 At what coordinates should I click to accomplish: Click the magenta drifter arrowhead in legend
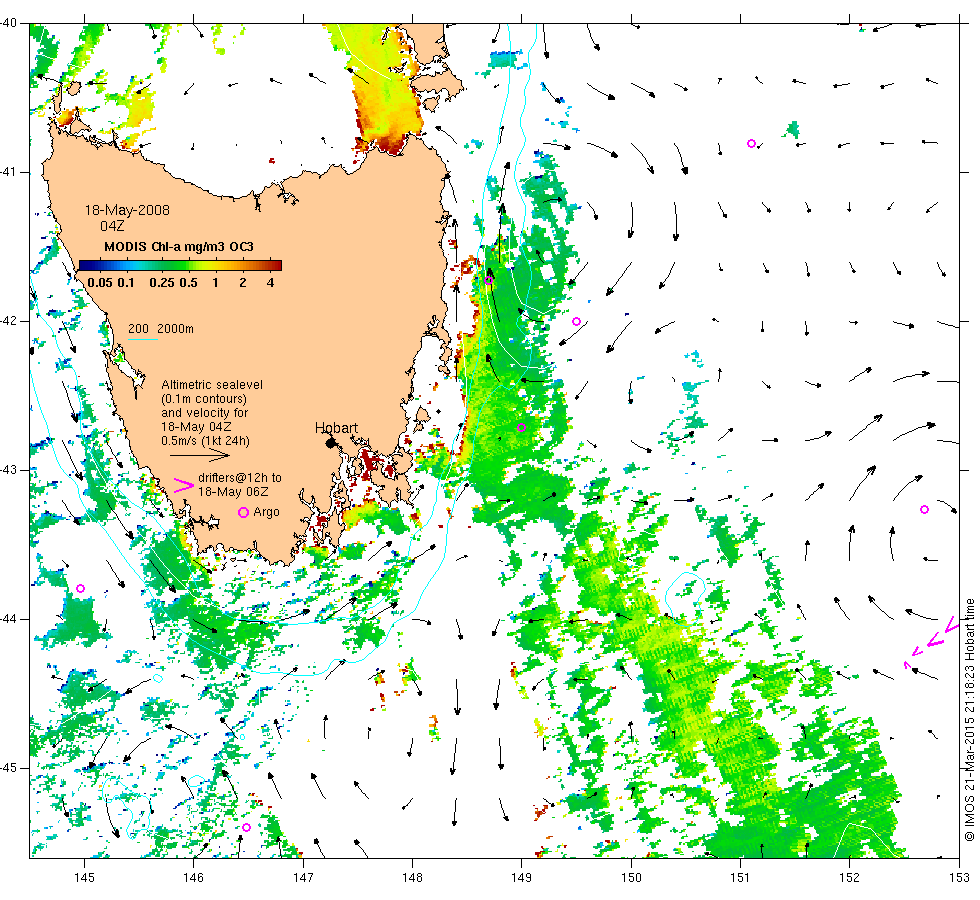(x=184, y=486)
